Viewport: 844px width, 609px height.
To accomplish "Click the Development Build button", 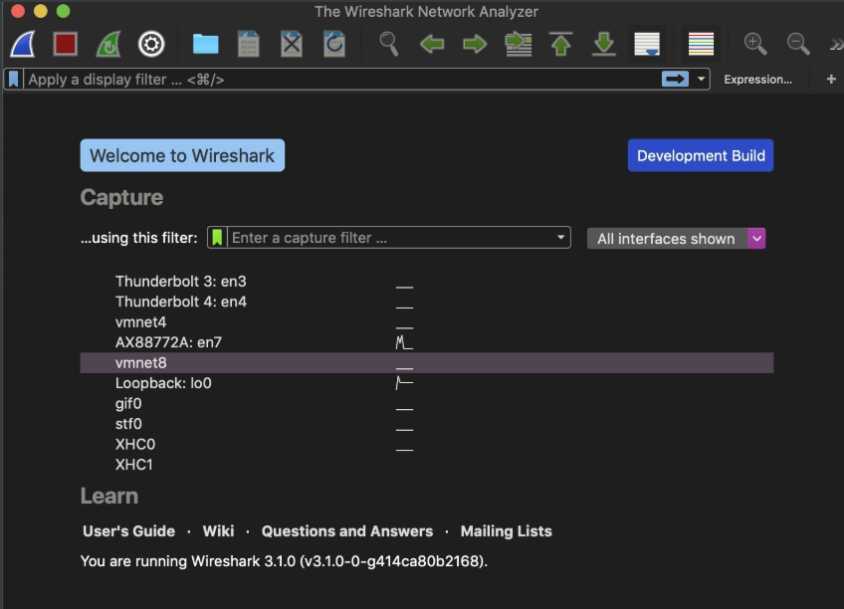I will pos(700,156).
